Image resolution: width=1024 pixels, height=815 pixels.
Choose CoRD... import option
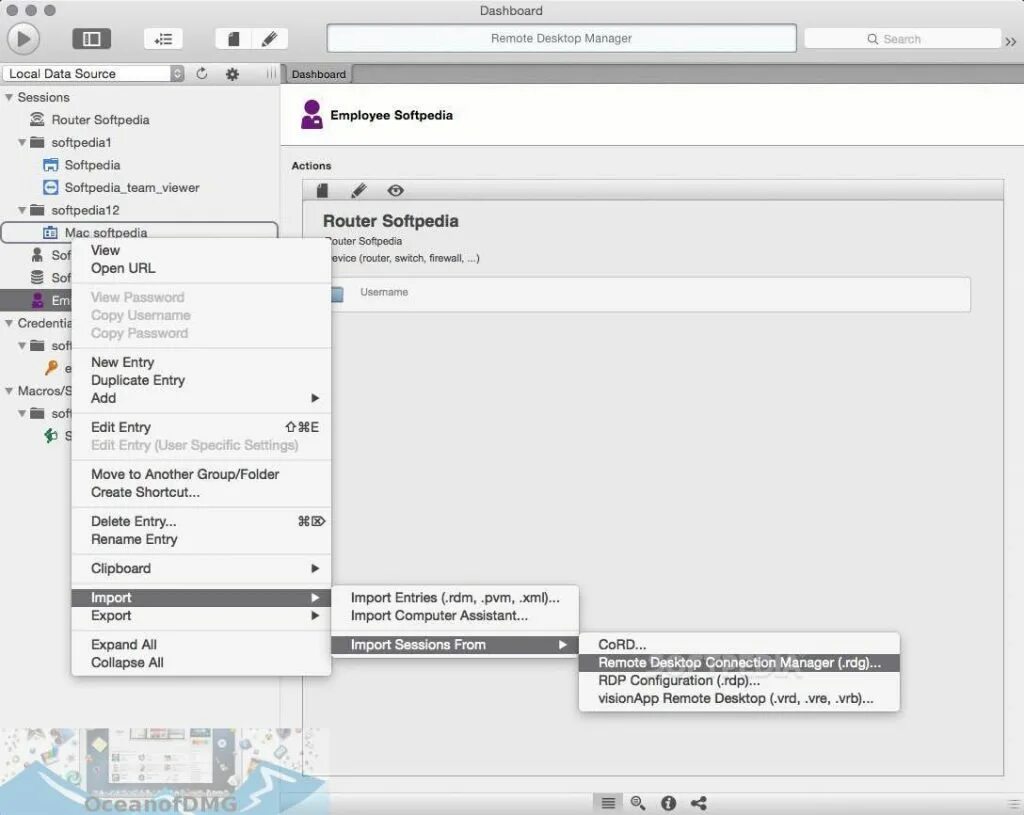click(739, 645)
